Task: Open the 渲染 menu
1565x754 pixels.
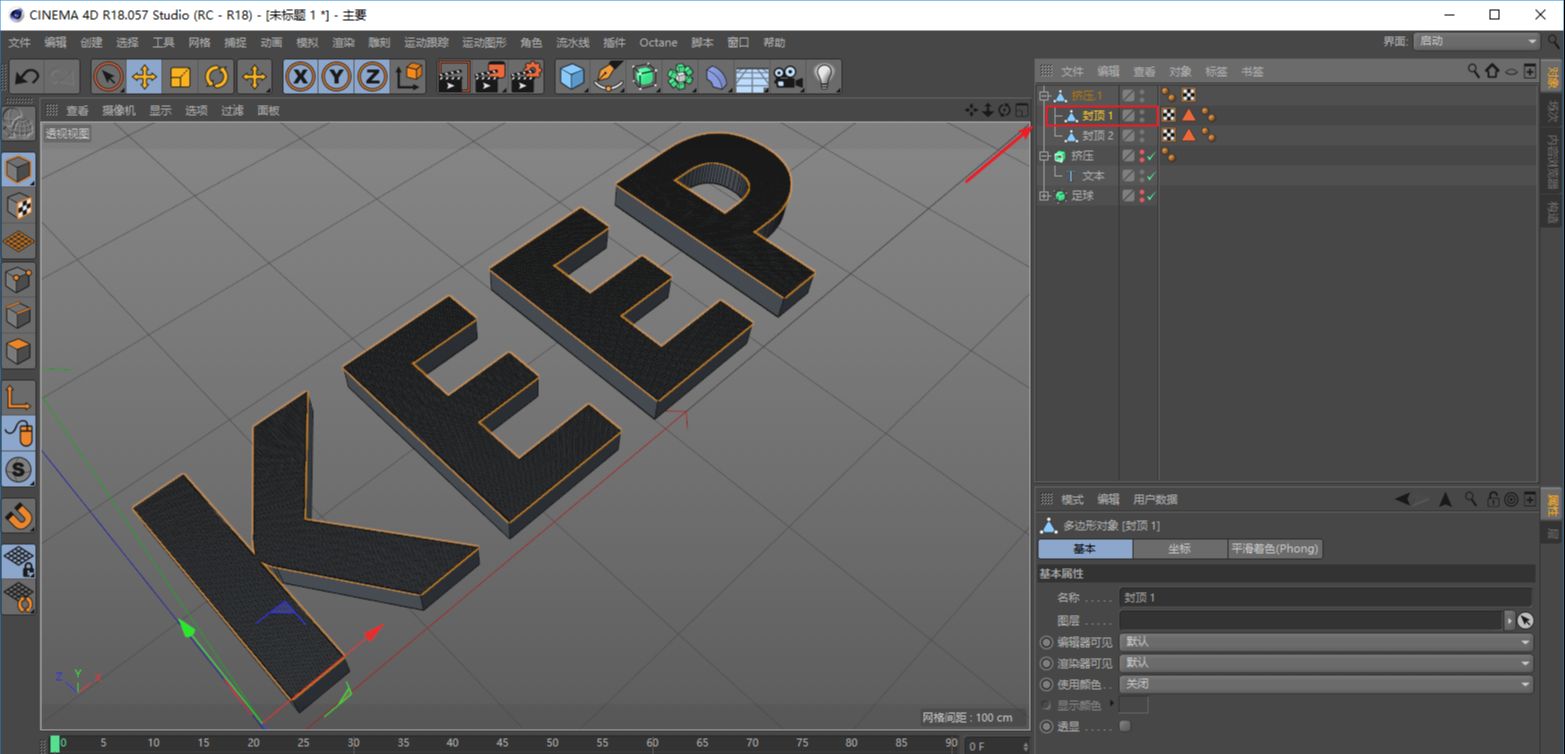Action: 343,43
